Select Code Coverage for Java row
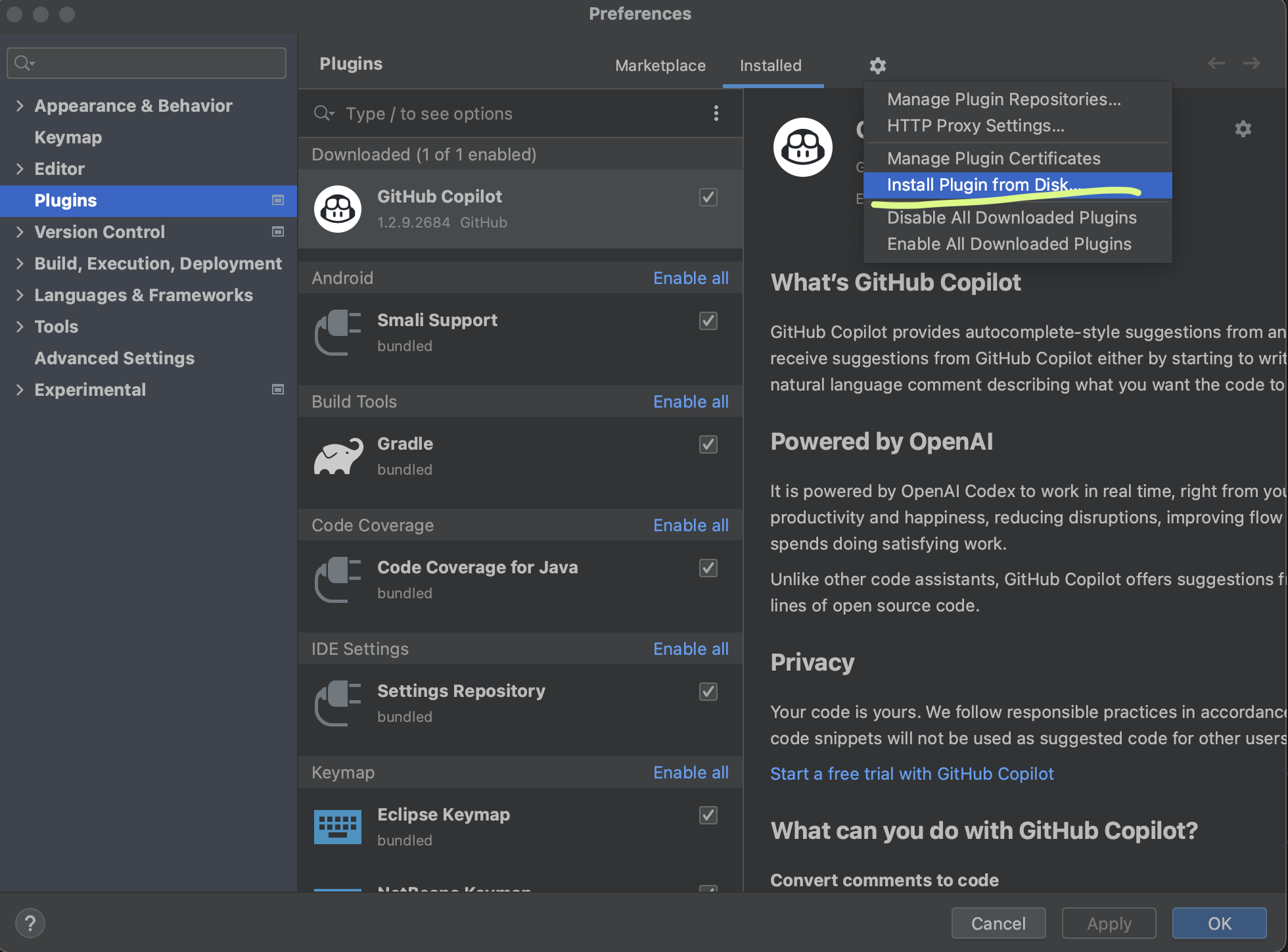The height and width of the screenshot is (952, 1288). (x=520, y=580)
